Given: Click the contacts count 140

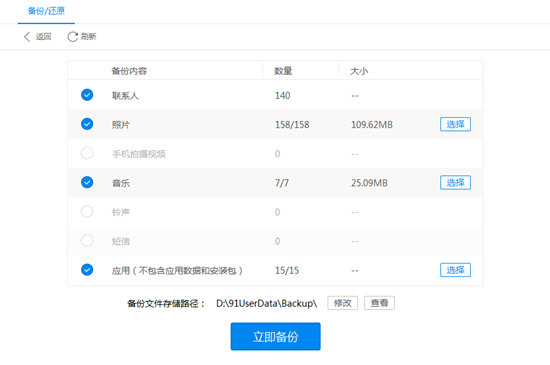Looking at the screenshot, I should pos(282,96).
